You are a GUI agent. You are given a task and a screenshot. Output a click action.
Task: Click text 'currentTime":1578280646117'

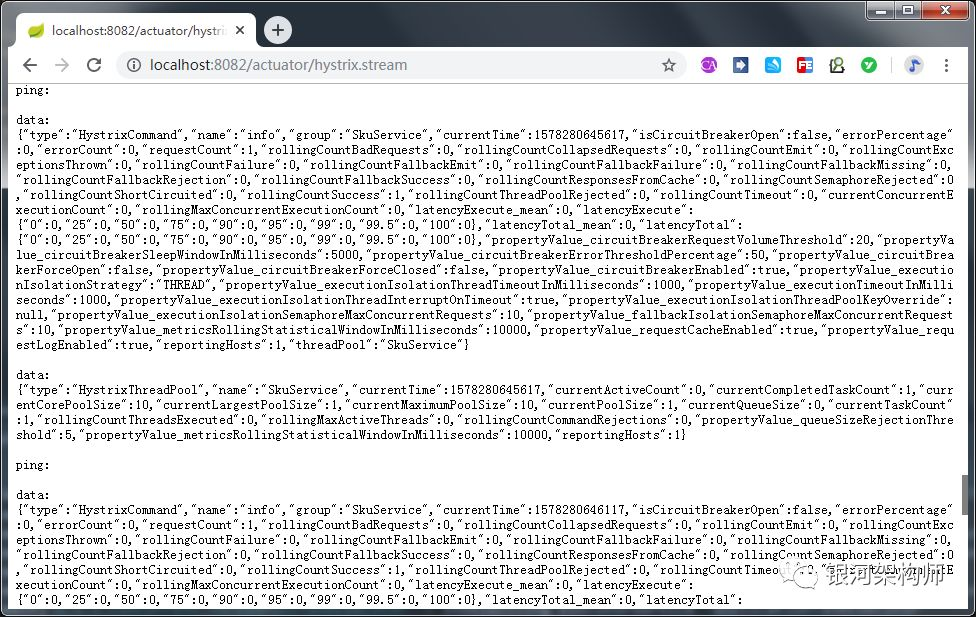533,510
